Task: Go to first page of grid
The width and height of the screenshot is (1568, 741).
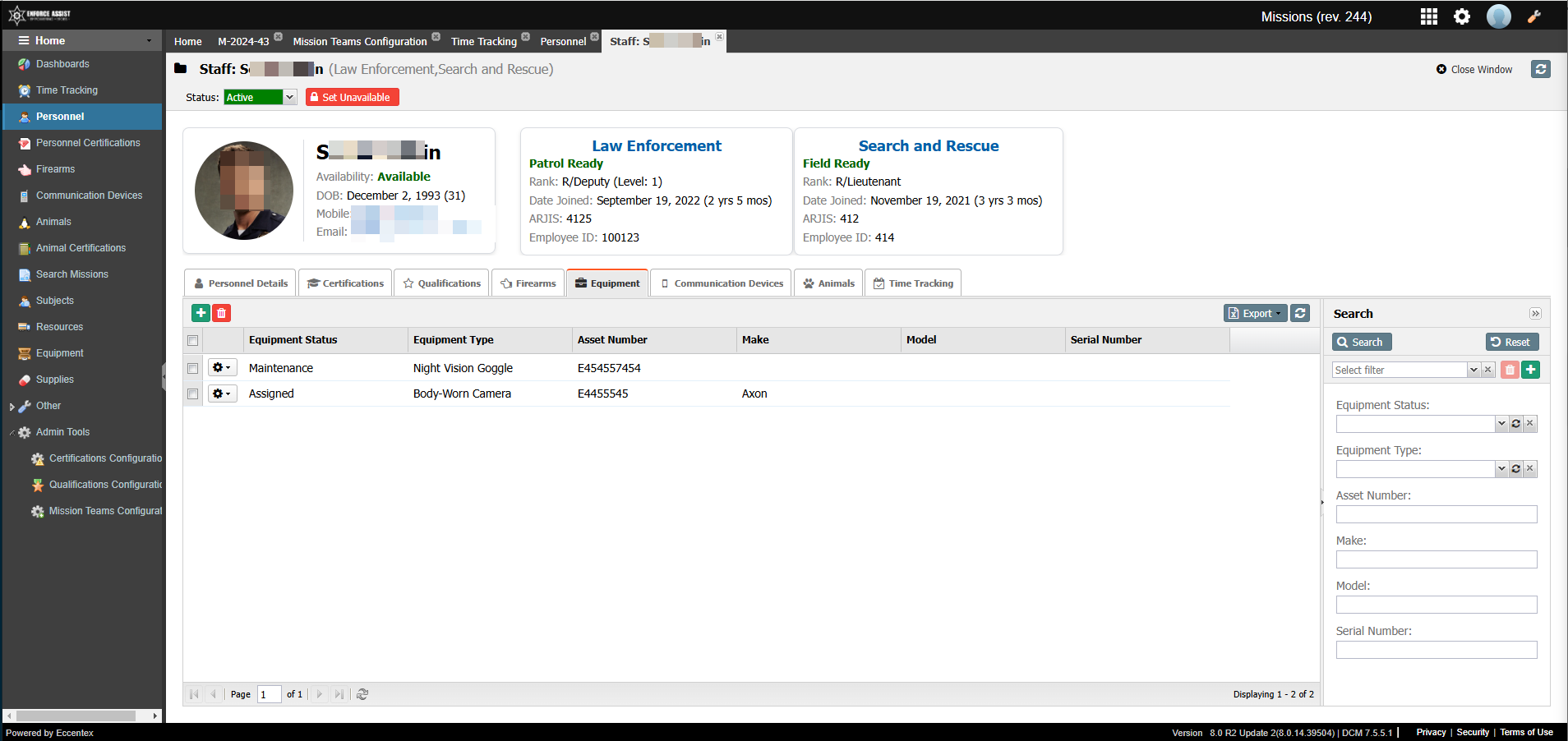Action: (194, 694)
